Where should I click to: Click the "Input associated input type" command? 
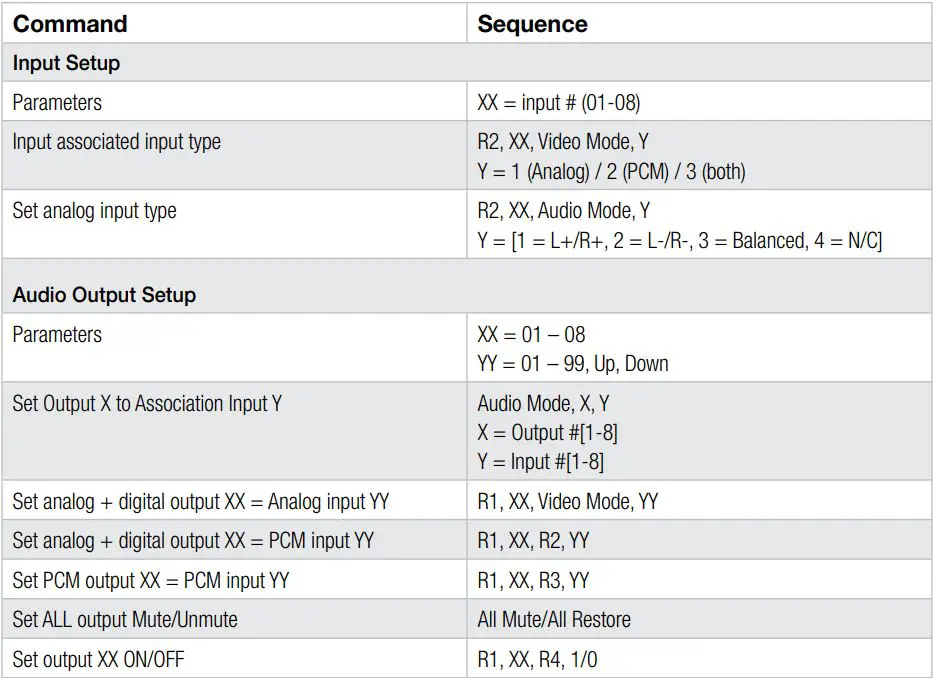[x=117, y=142]
